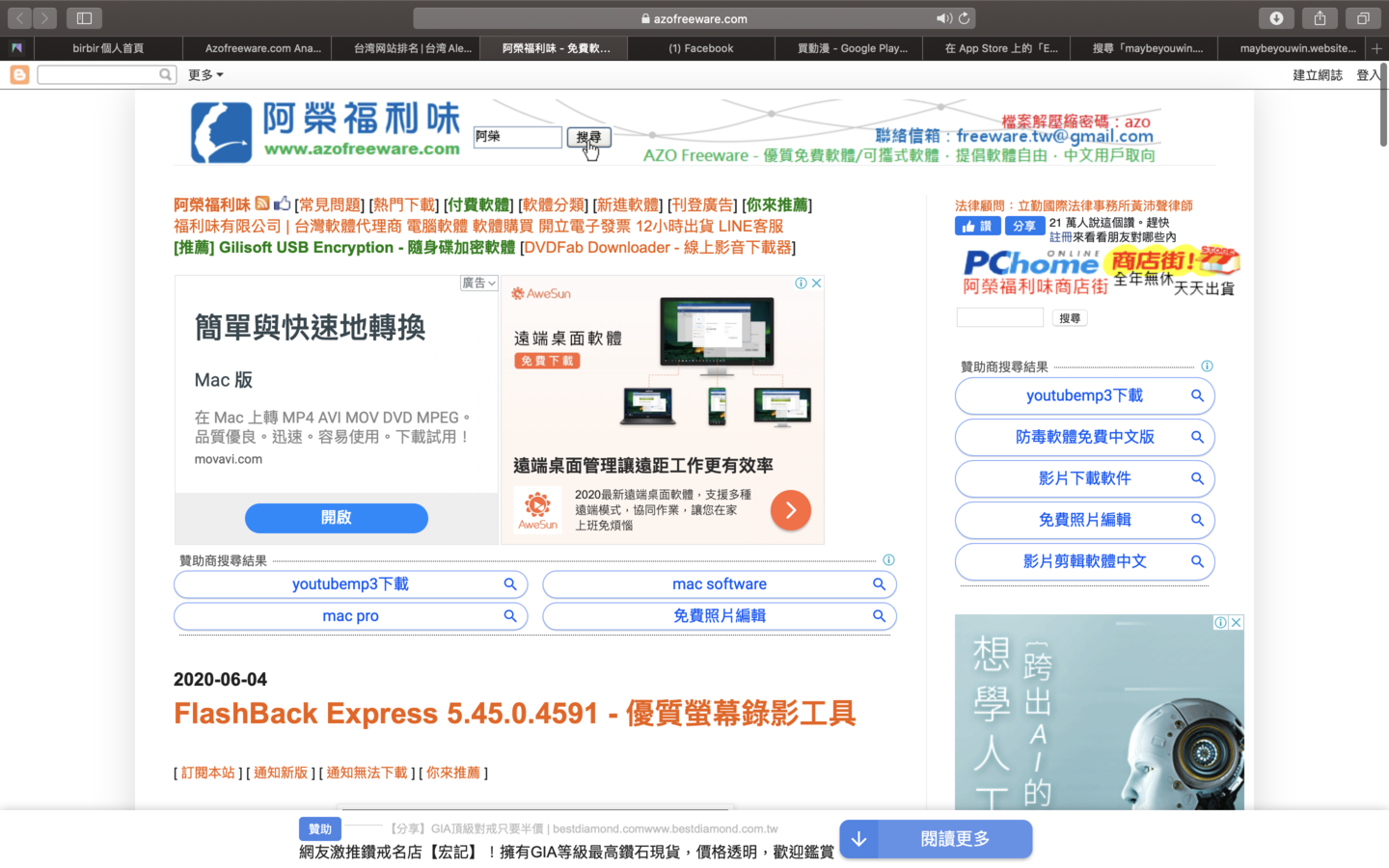
Task: Open the Share button in Safari toolbar
Action: point(1320,18)
